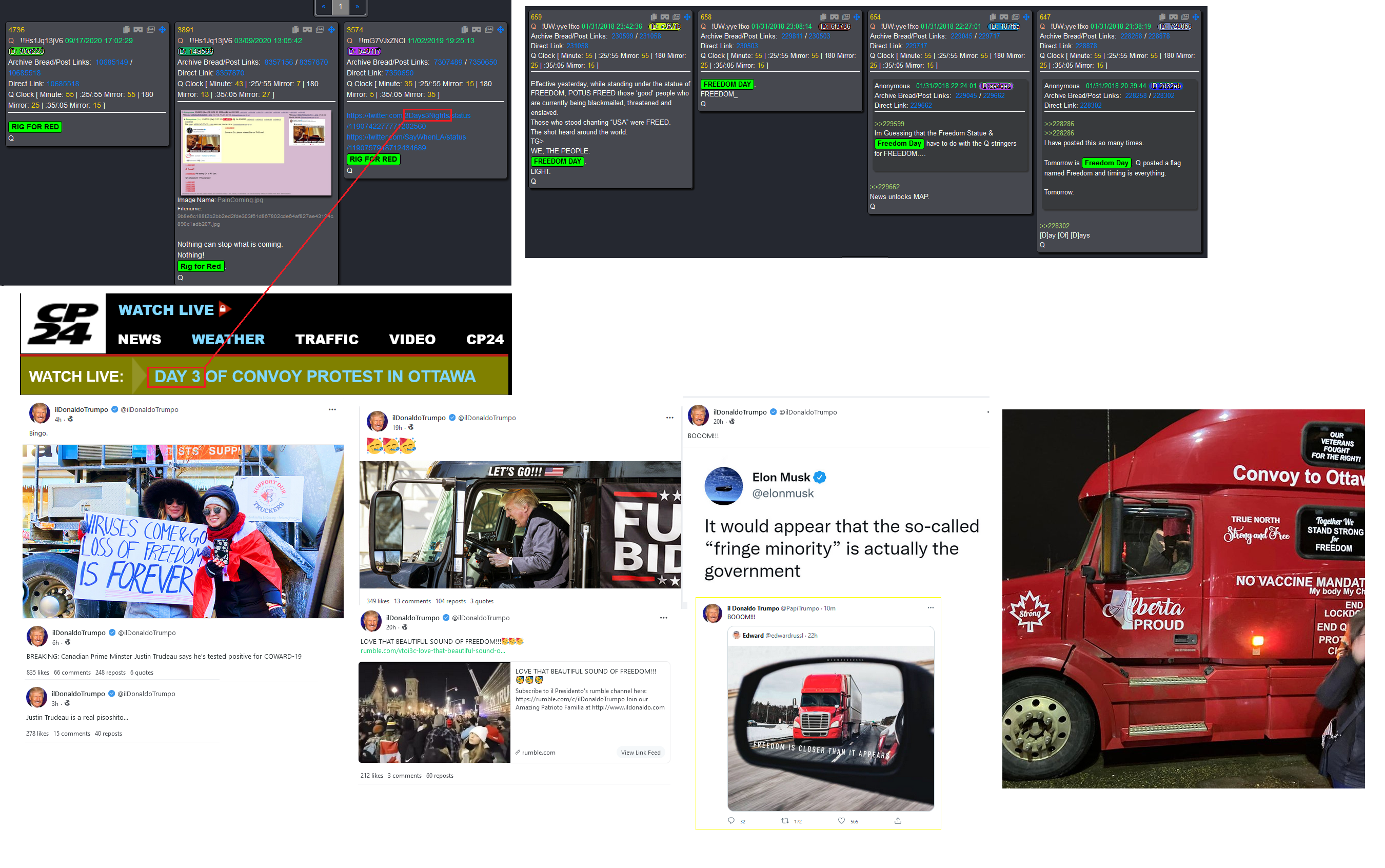The width and height of the screenshot is (1385, 868).
Task: Click the heart icon showing 565
Action: coord(841,821)
